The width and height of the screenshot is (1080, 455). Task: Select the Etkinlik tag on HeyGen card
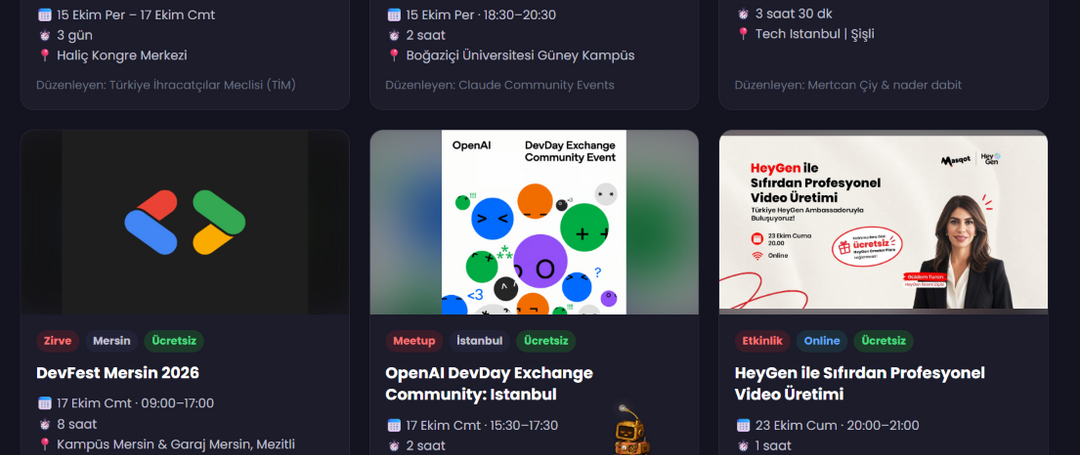pyautogui.click(x=762, y=341)
